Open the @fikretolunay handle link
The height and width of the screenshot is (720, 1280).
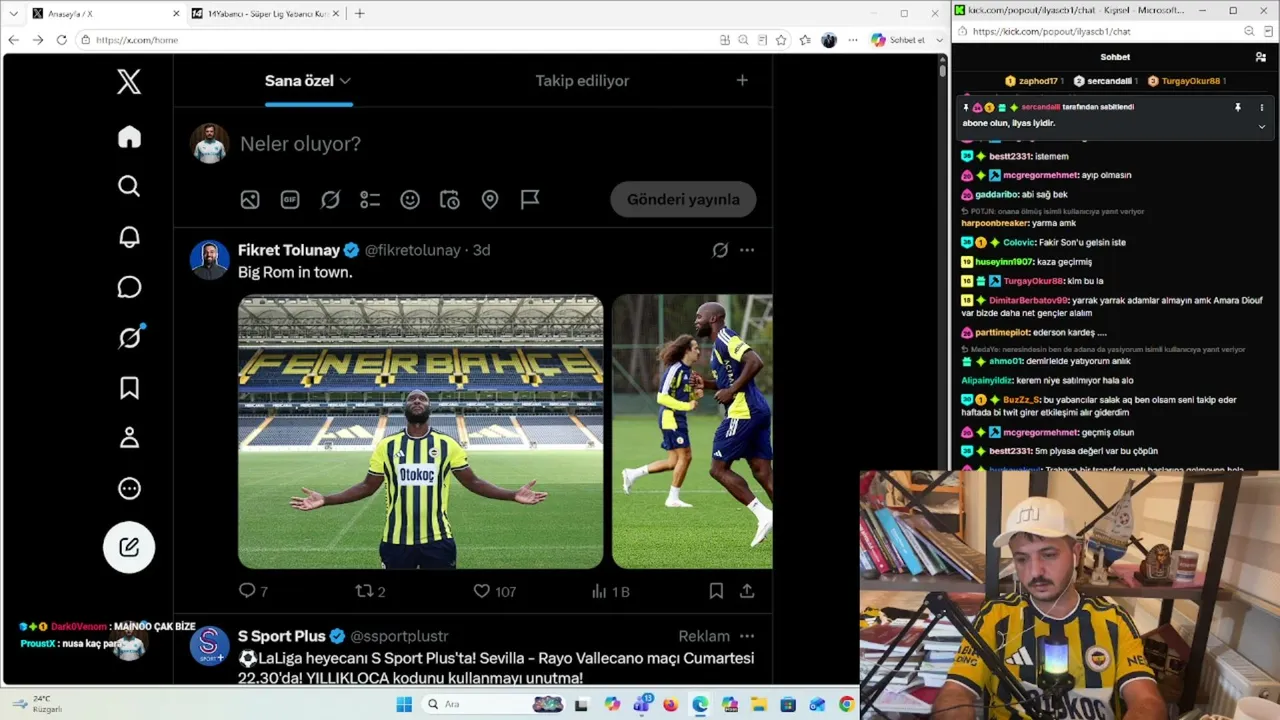[413, 250]
